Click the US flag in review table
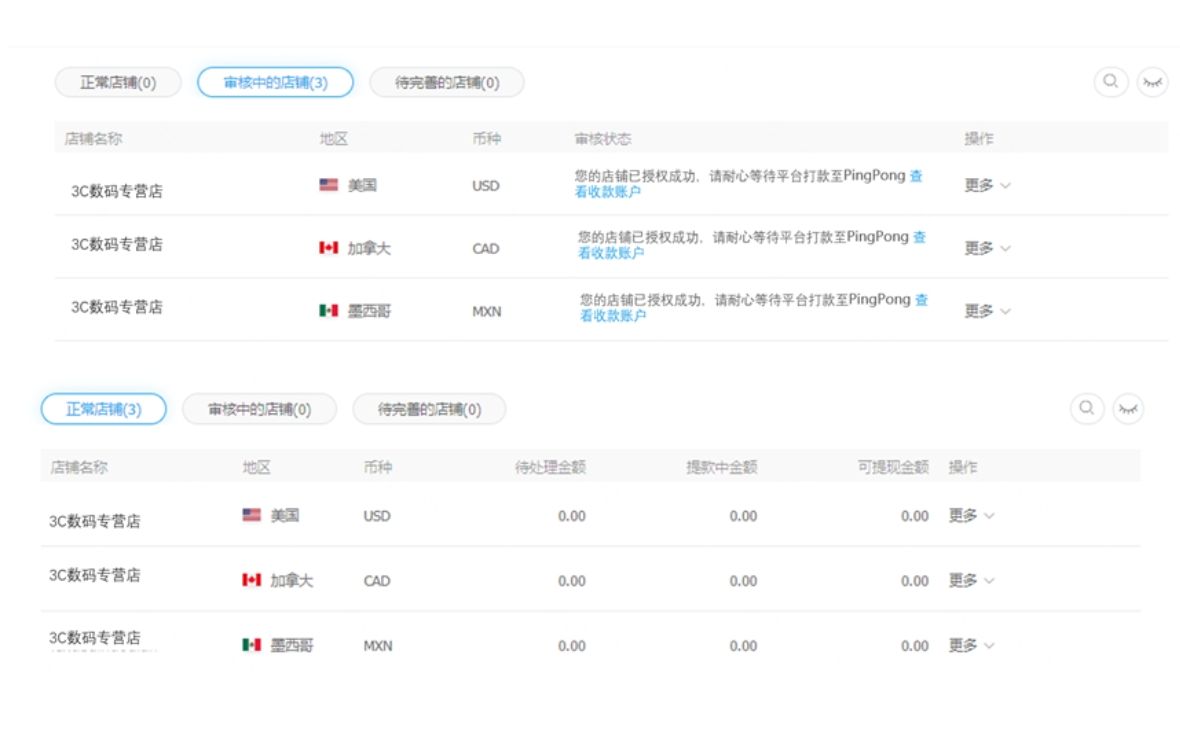This screenshot has height=731, width=1180. (x=328, y=185)
